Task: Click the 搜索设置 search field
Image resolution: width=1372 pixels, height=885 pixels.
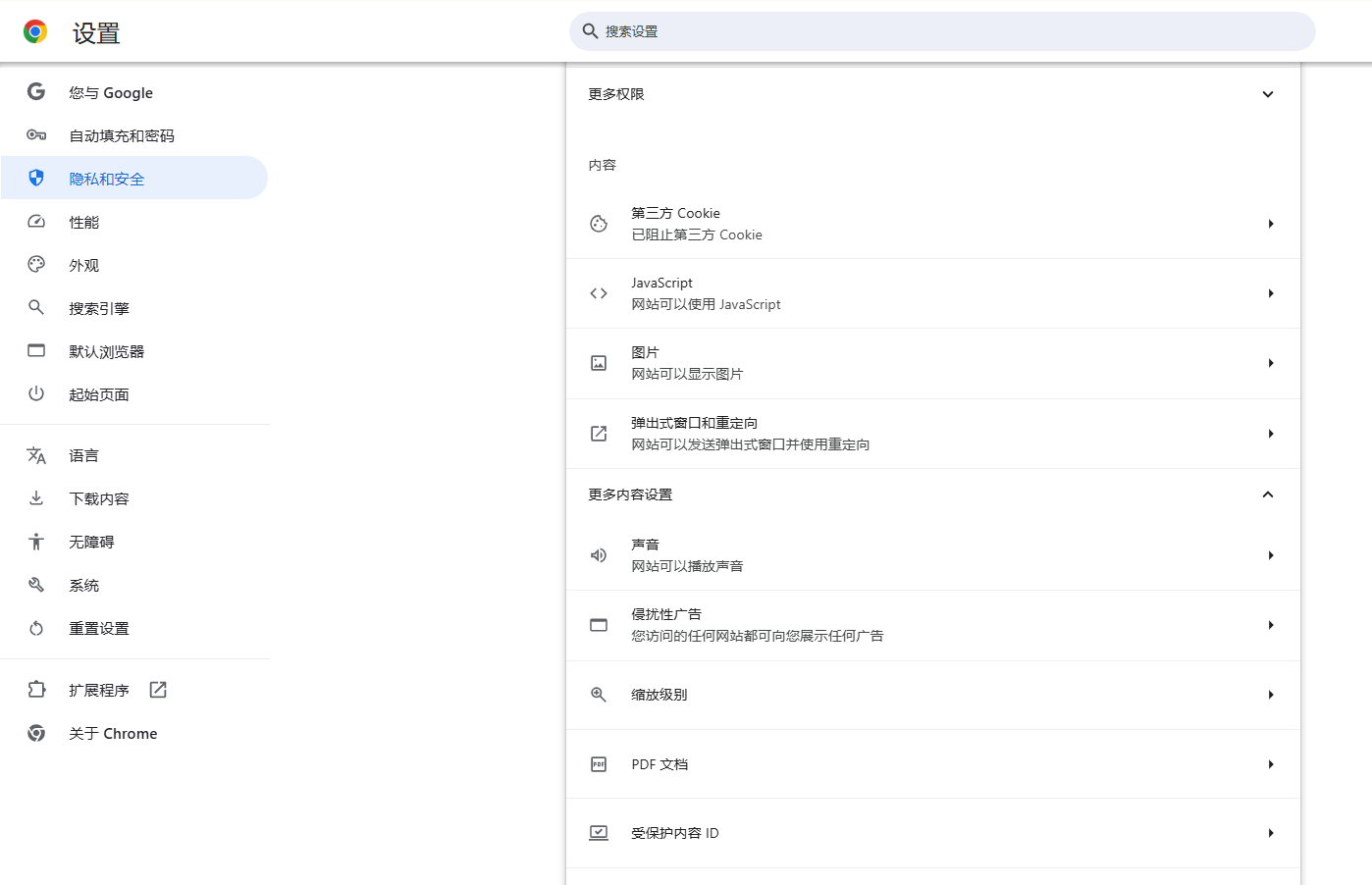Action: pyautogui.click(x=942, y=31)
